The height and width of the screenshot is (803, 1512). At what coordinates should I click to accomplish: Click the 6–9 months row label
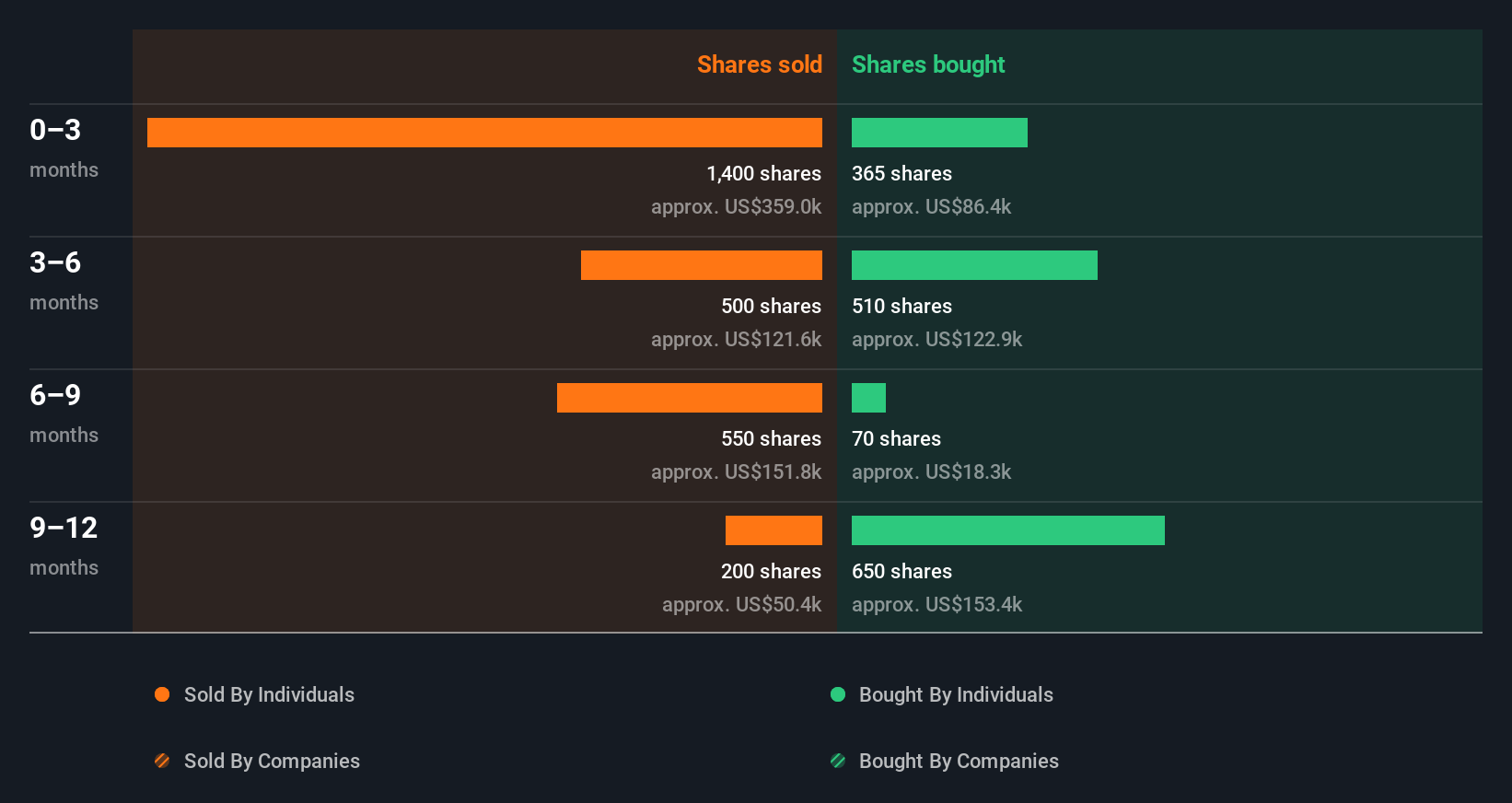(x=64, y=413)
